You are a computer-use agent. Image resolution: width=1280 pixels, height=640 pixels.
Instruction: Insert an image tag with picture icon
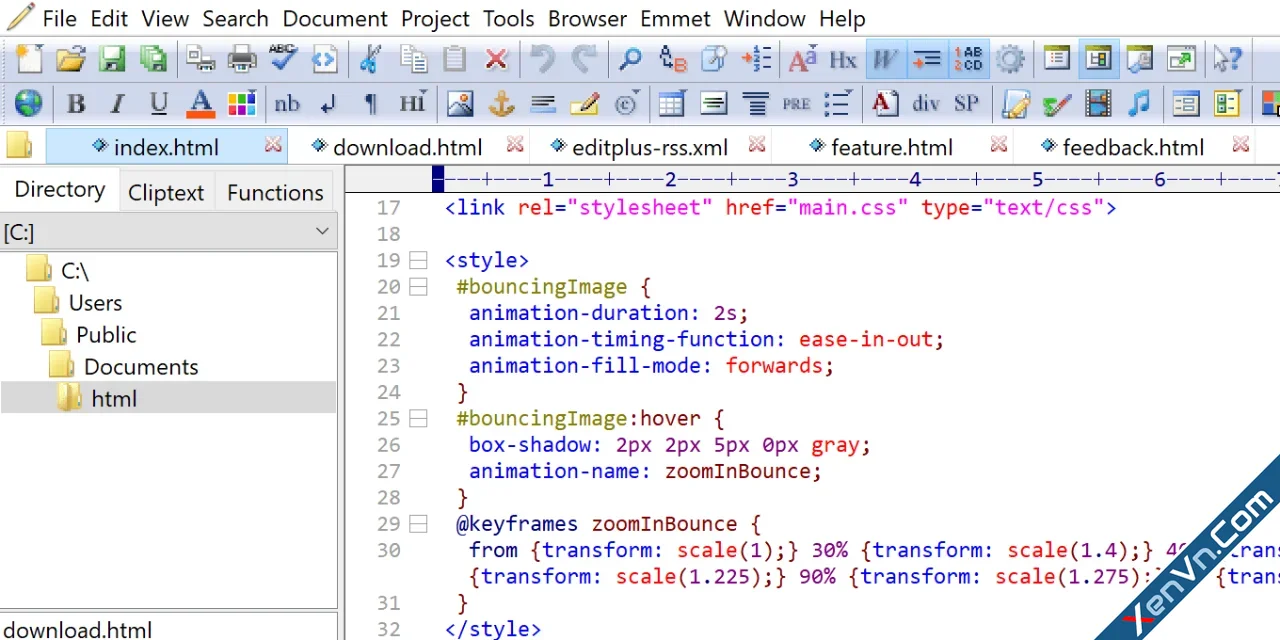[x=459, y=103]
